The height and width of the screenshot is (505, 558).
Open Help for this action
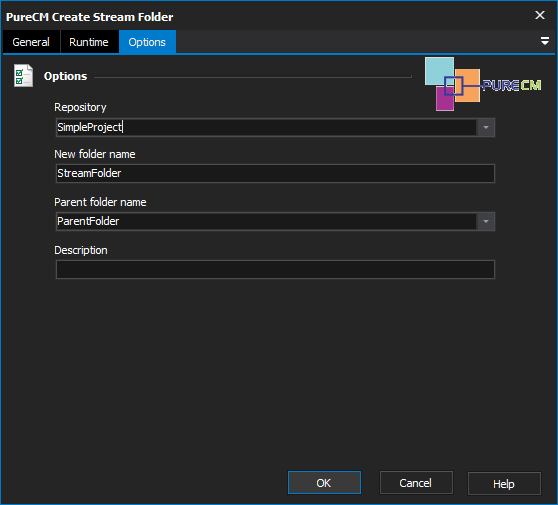[x=504, y=483]
